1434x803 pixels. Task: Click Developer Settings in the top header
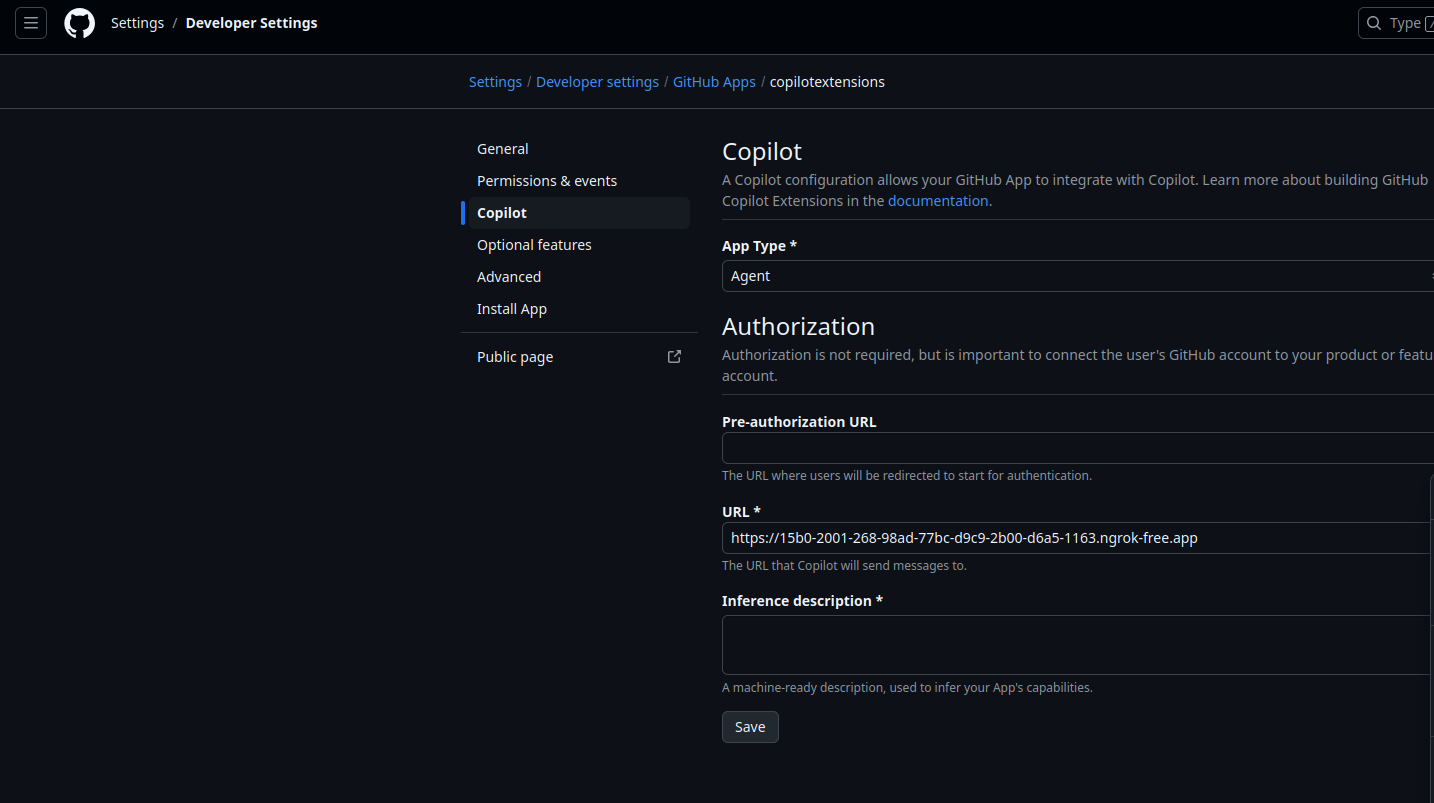251,22
